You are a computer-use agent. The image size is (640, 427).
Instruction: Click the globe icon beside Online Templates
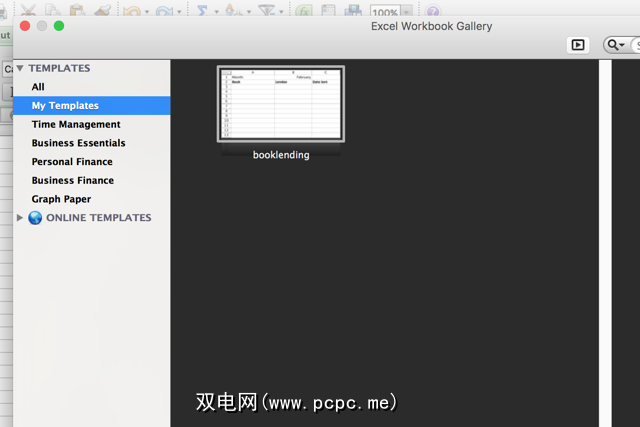[35, 218]
